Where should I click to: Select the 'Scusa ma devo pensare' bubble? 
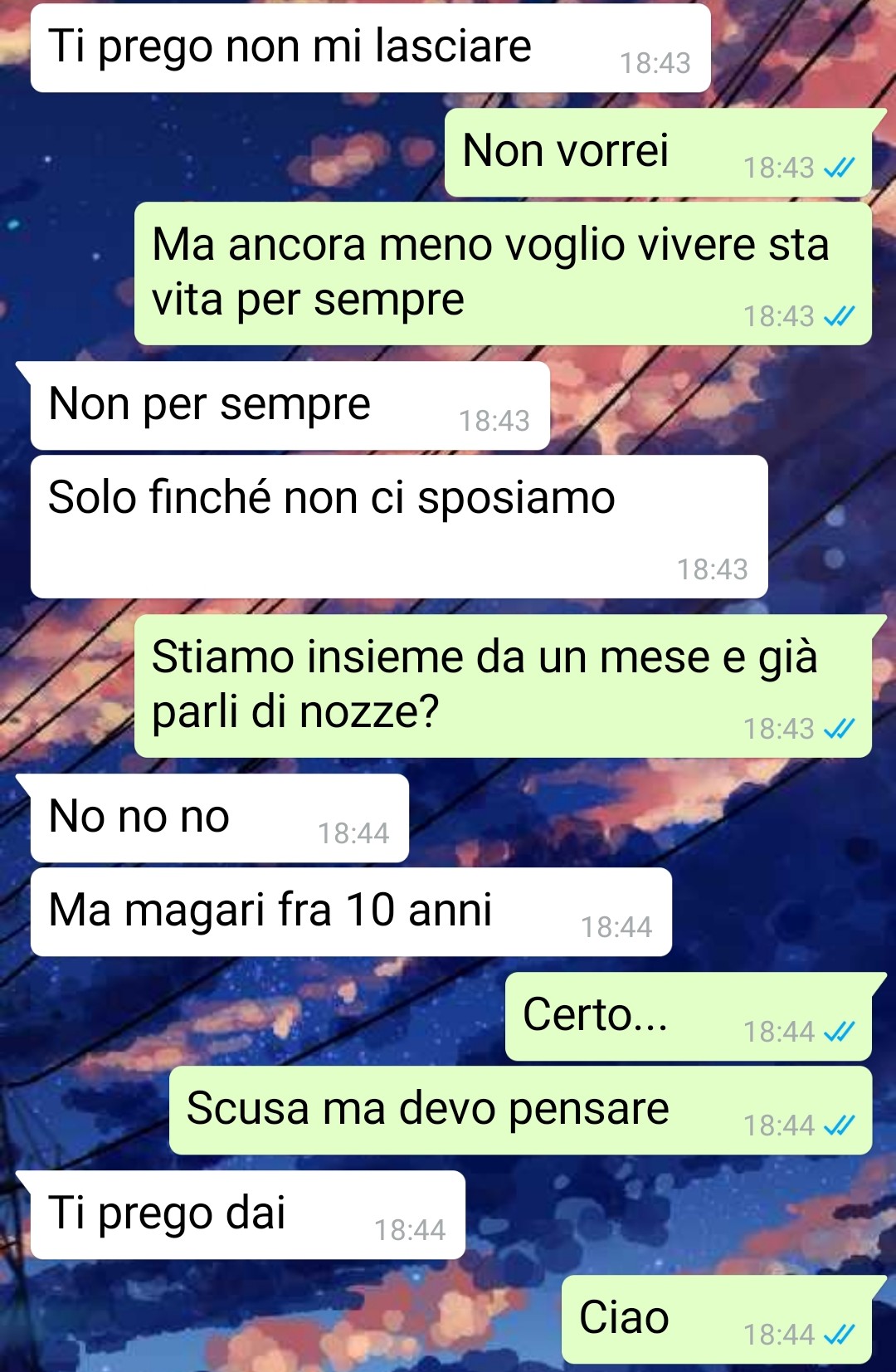(520, 1111)
